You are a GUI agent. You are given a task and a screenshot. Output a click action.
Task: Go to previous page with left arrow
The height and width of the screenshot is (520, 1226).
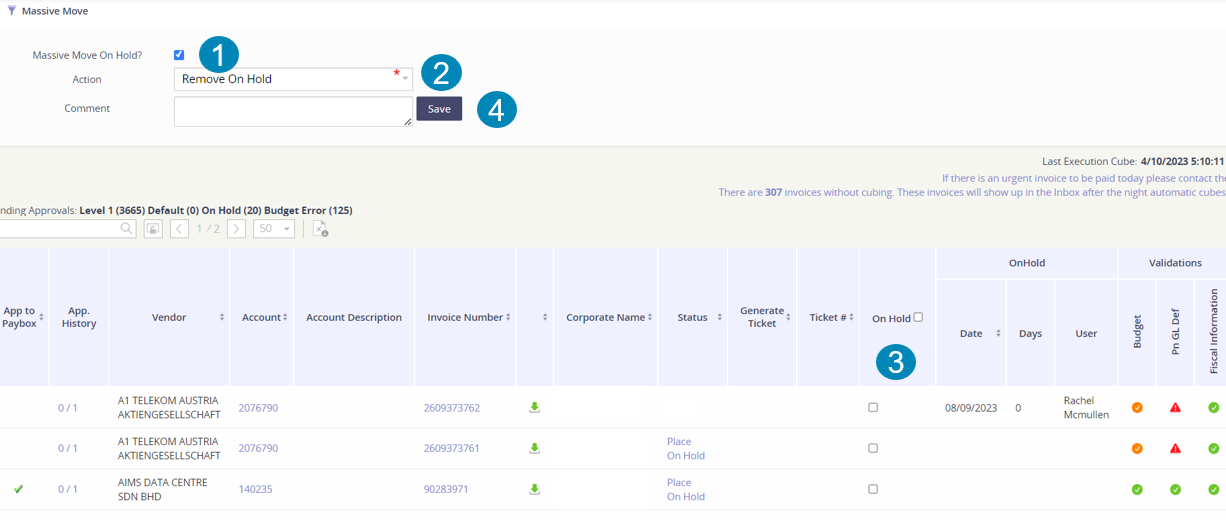[x=179, y=229]
